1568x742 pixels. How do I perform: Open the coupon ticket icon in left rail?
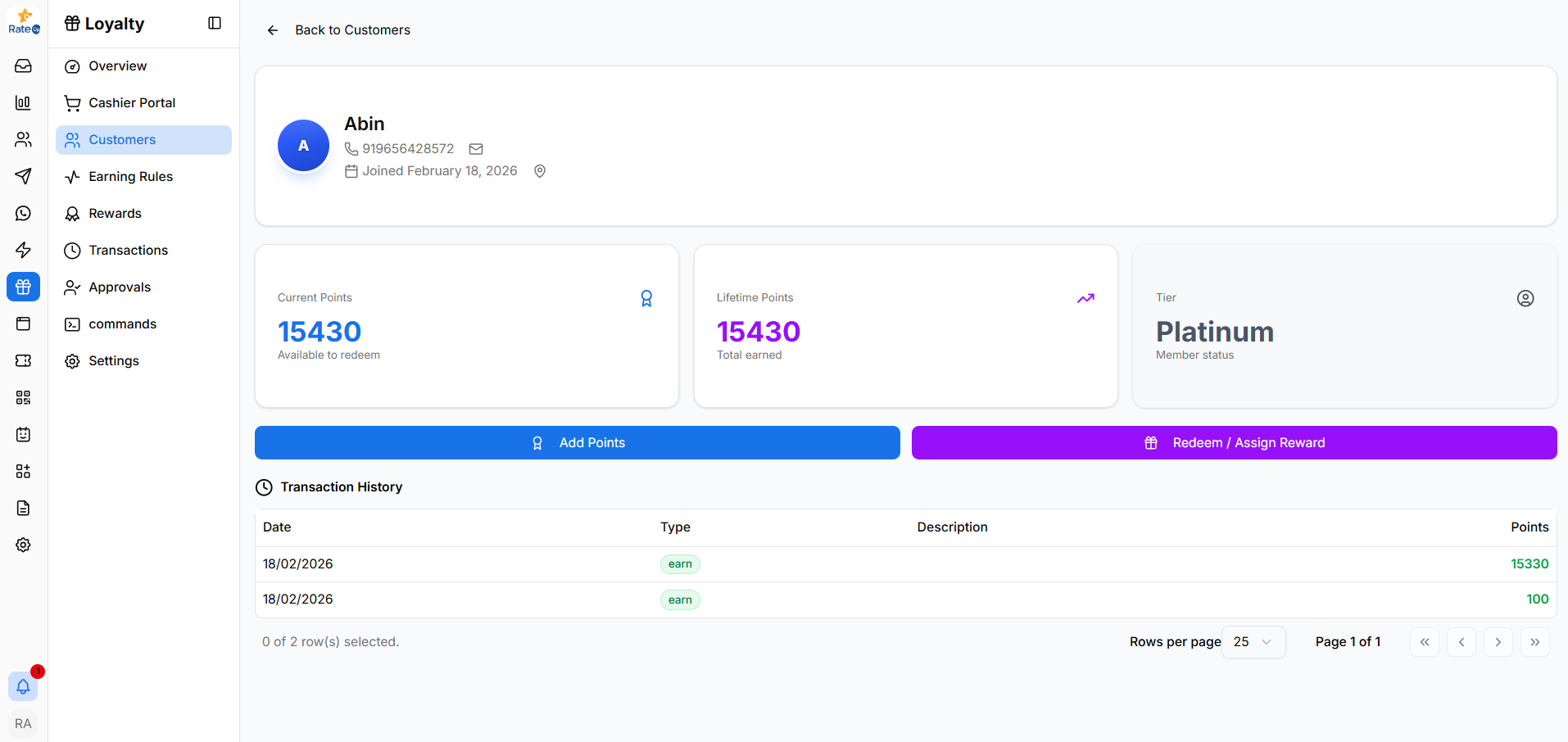coord(23,360)
